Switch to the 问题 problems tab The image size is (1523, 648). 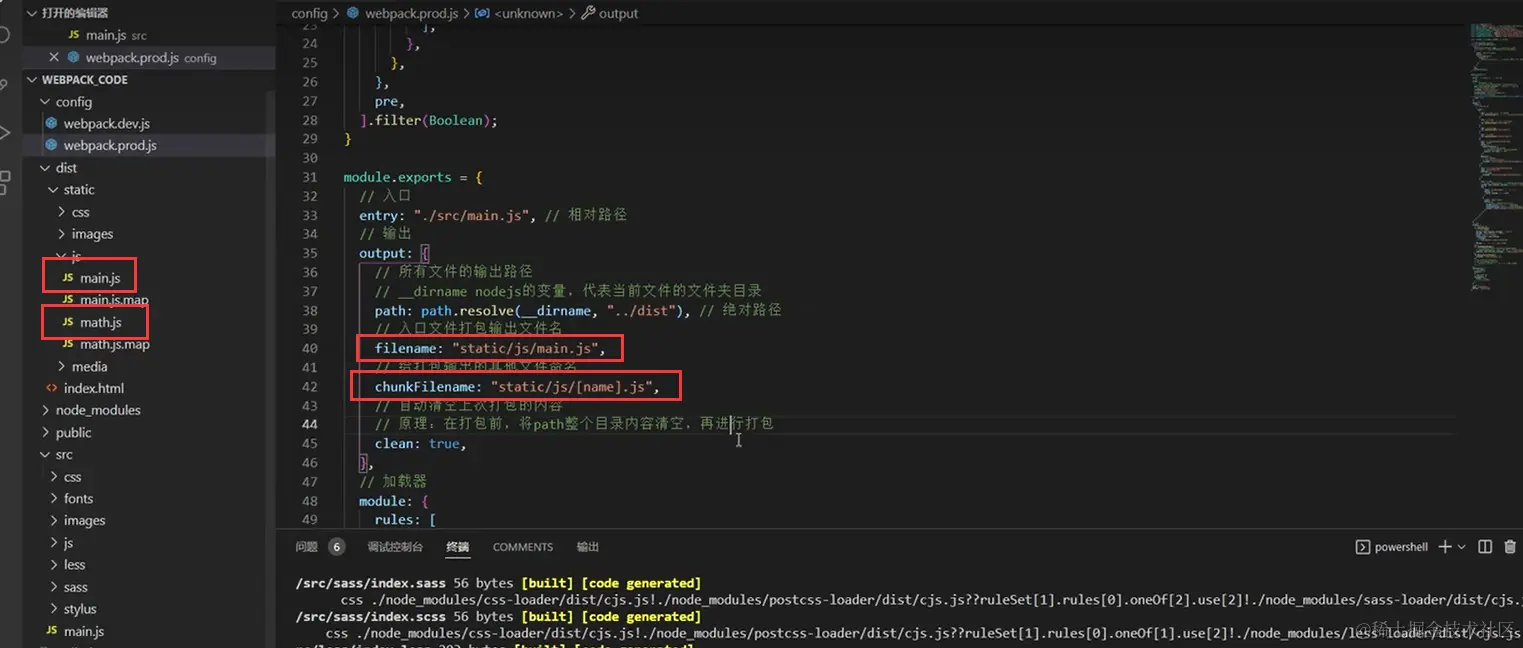[307, 547]
